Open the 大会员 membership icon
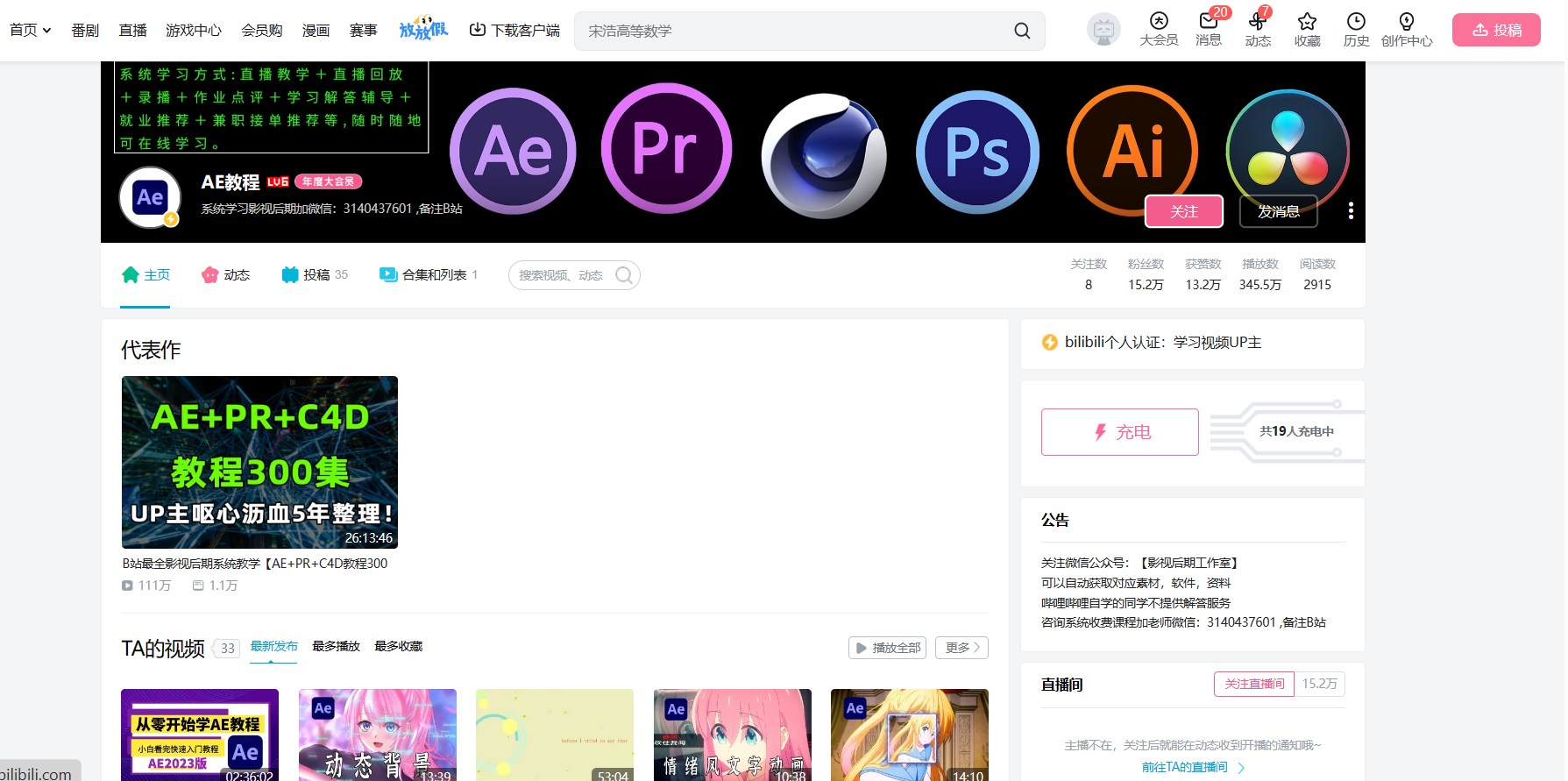This screenshot has height=781, width=1568. tap(1159, 22)
